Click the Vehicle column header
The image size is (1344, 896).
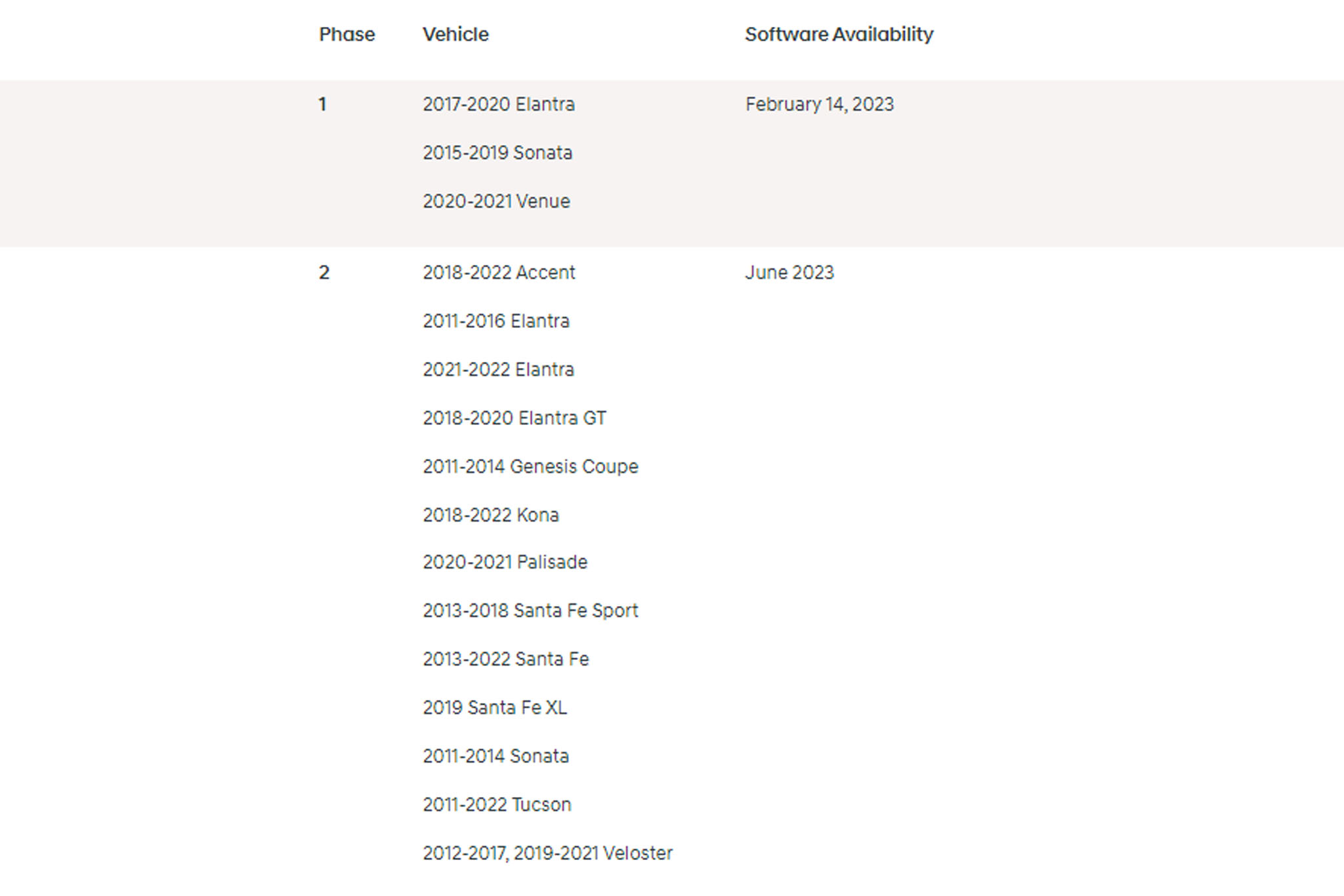click(x=455, y=34)
